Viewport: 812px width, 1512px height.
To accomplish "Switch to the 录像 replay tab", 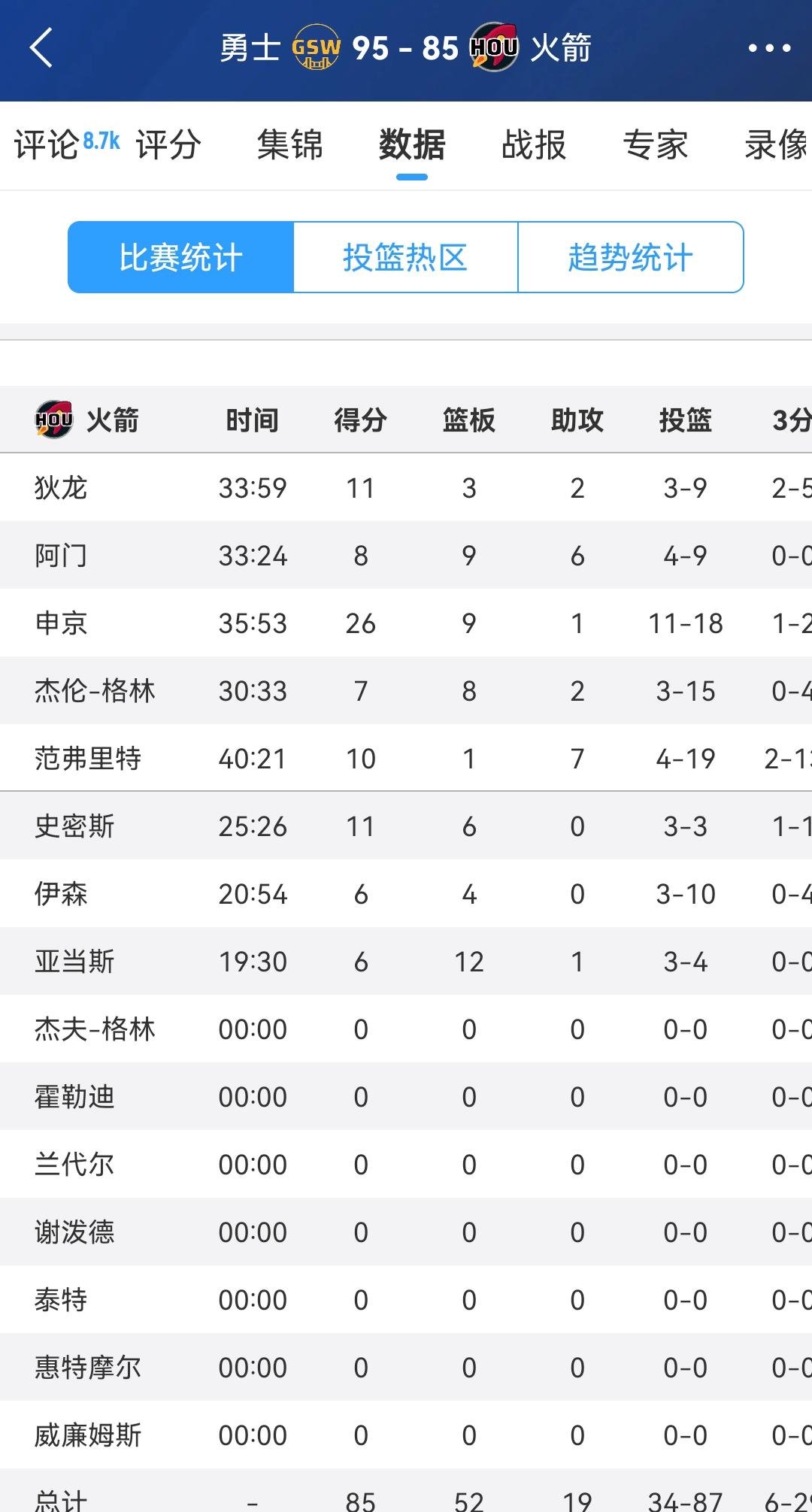I will [x=776, y=144].
